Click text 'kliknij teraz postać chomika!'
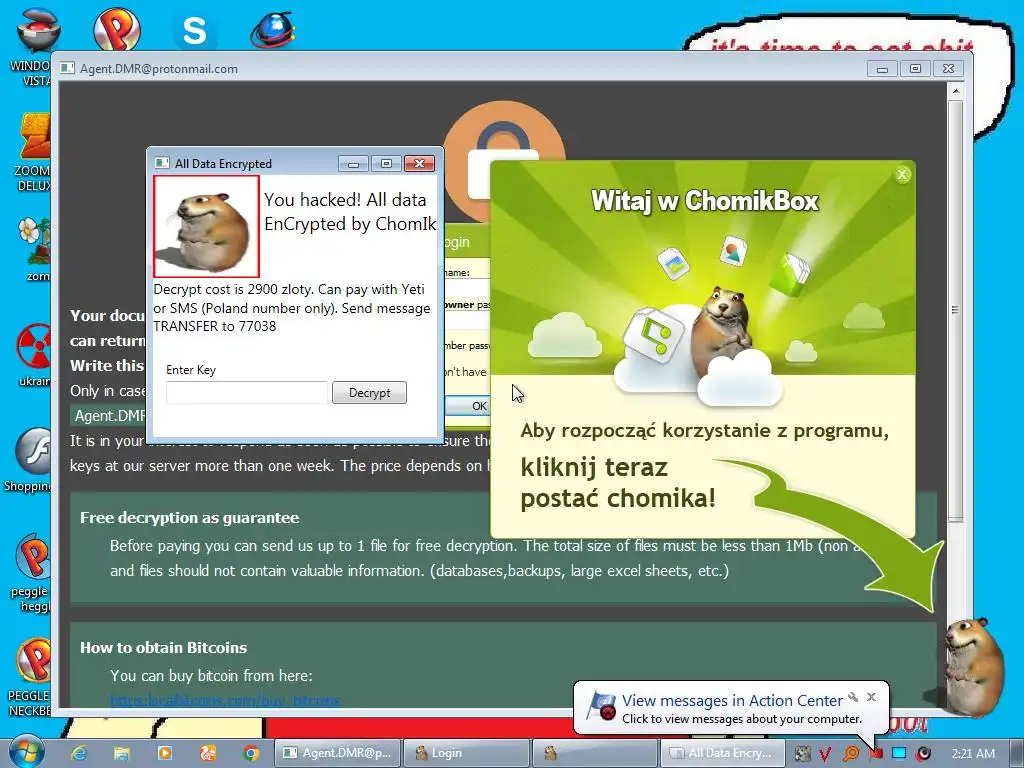Screen dimensions: 1024x768 (618, 483)
